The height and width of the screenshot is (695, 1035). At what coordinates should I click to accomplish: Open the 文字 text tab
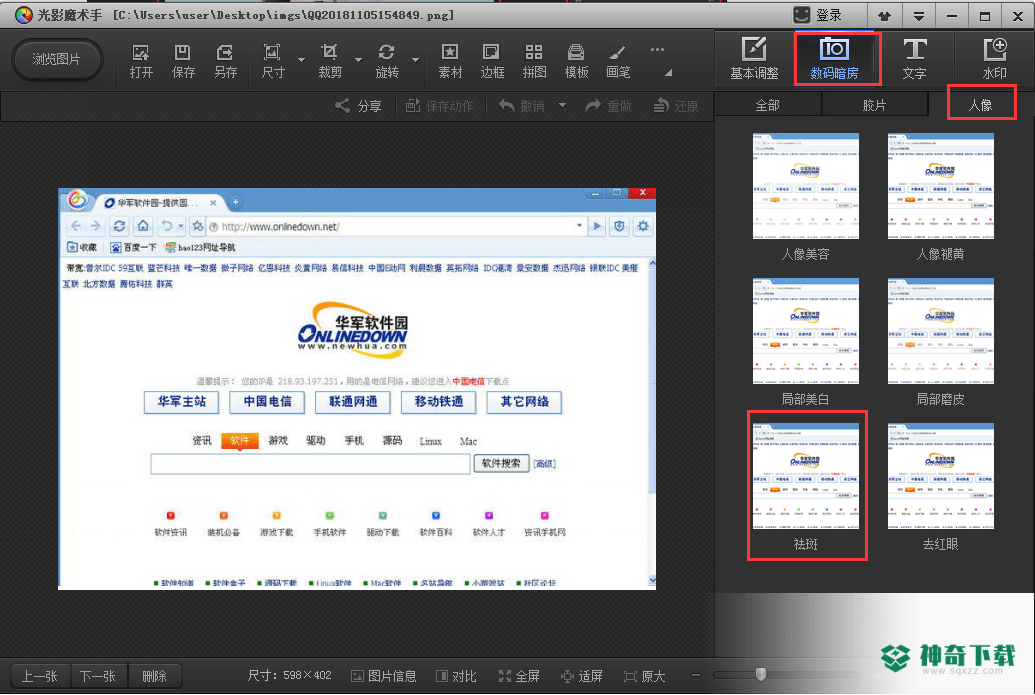[x=914, y=58]
